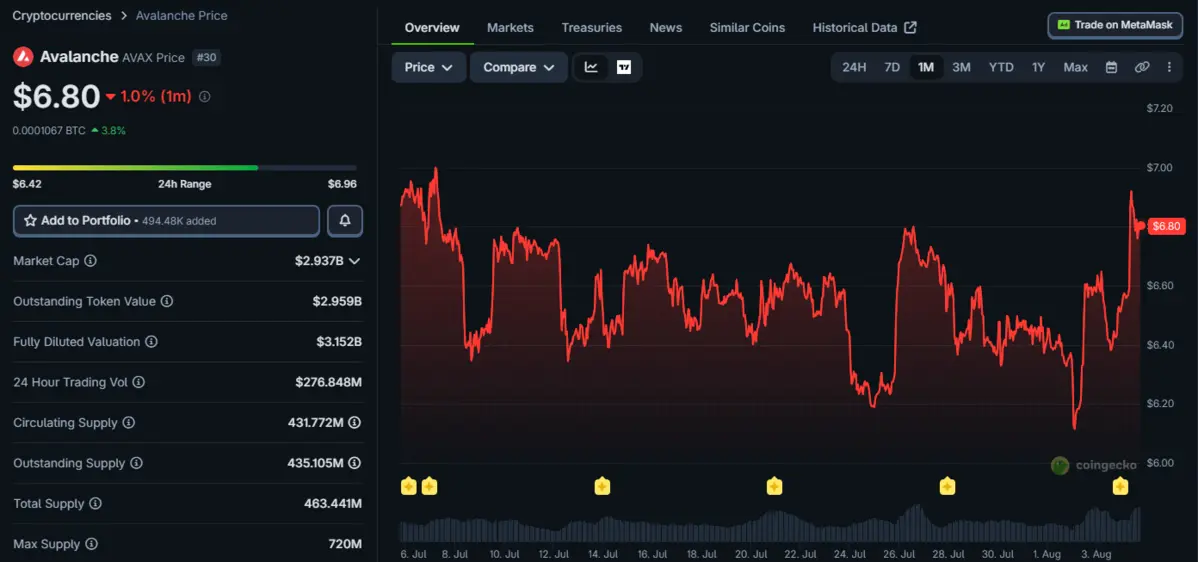The image size is (1198, 562).
Task: Click the $3.152B fully diluted valuation
Action: click(x=339, y=342)
